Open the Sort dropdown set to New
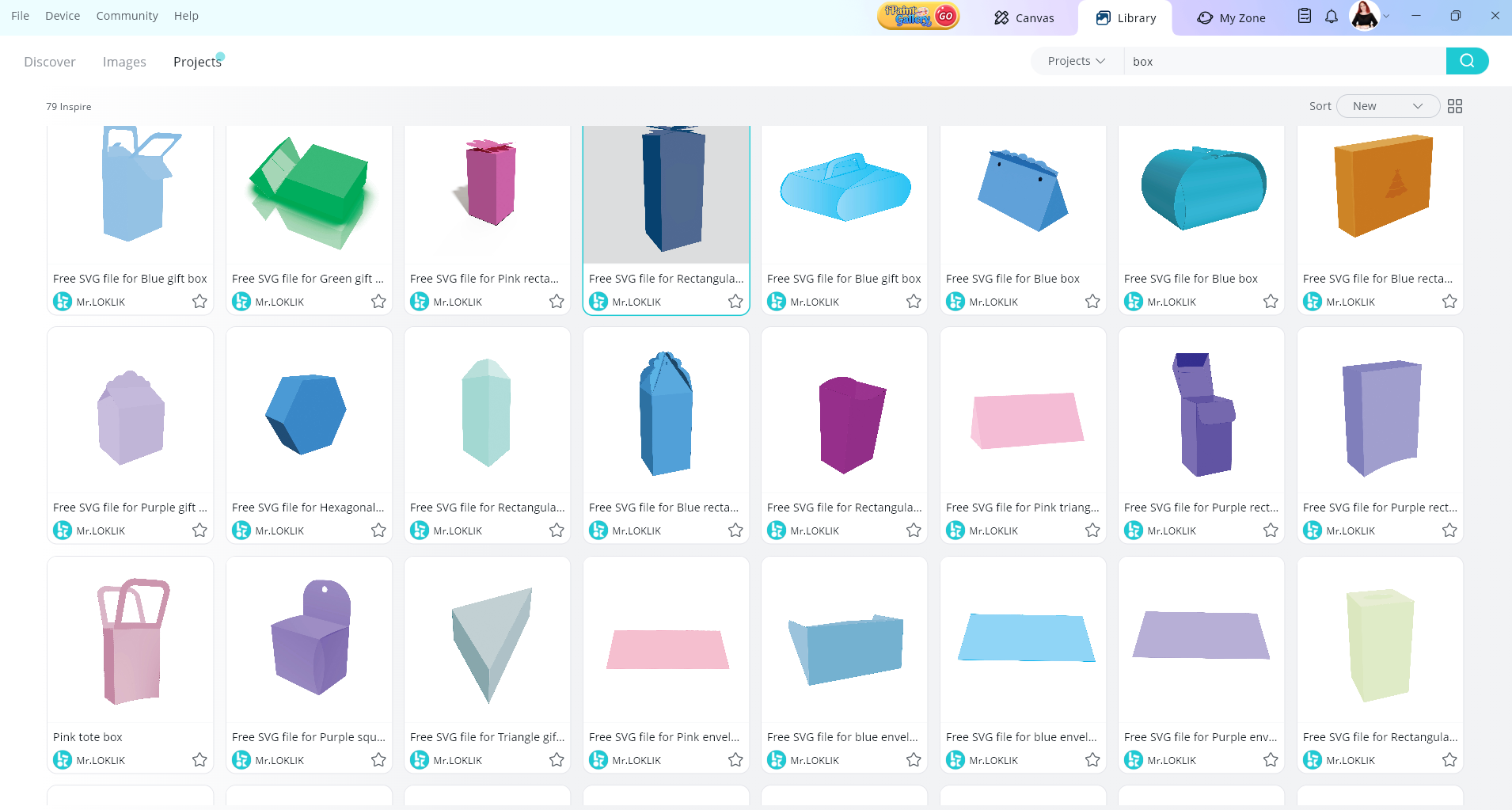 [x=1387, y=106]
